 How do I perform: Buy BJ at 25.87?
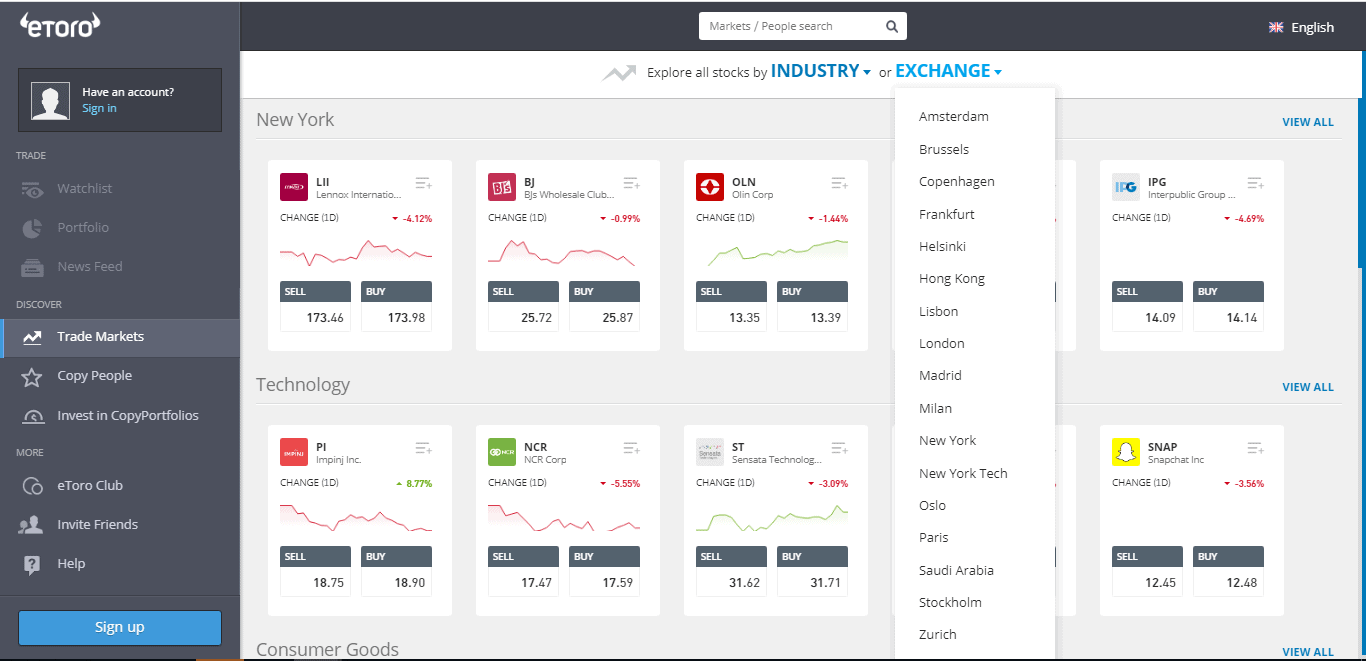[x=605, y=306]
